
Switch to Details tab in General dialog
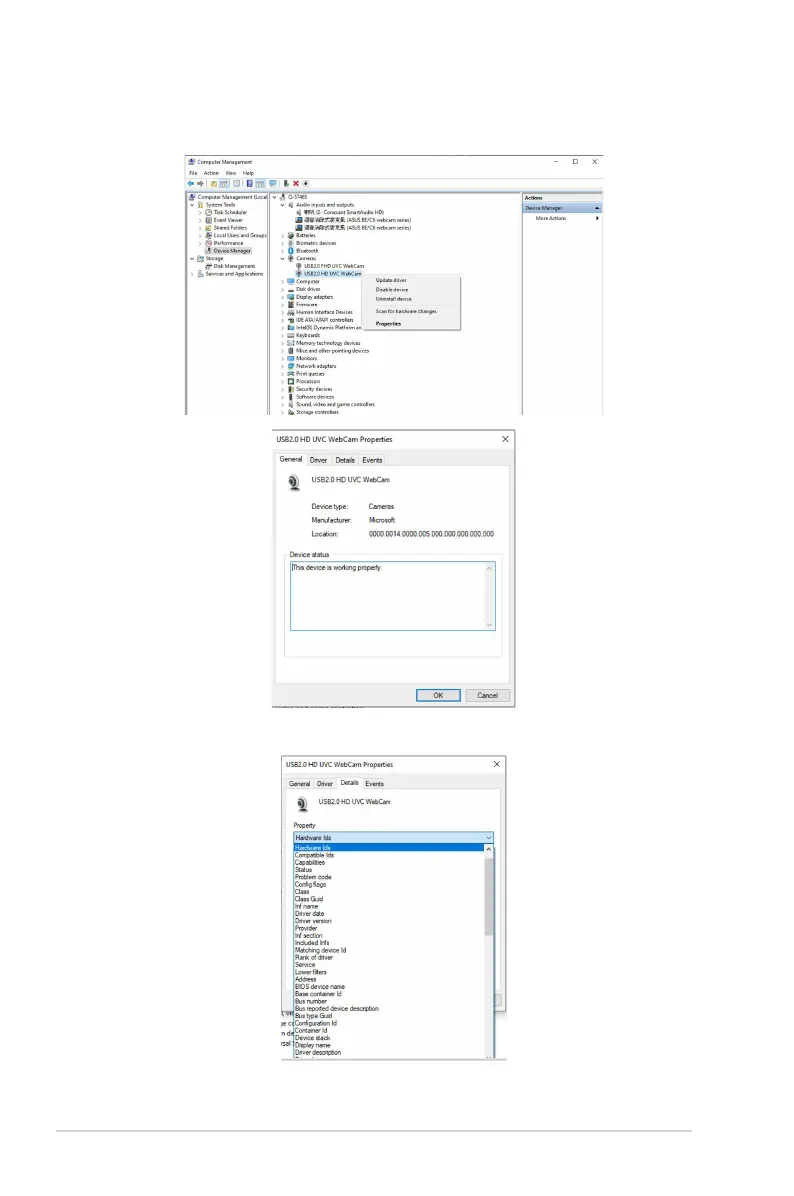click(x=345, y=461)
